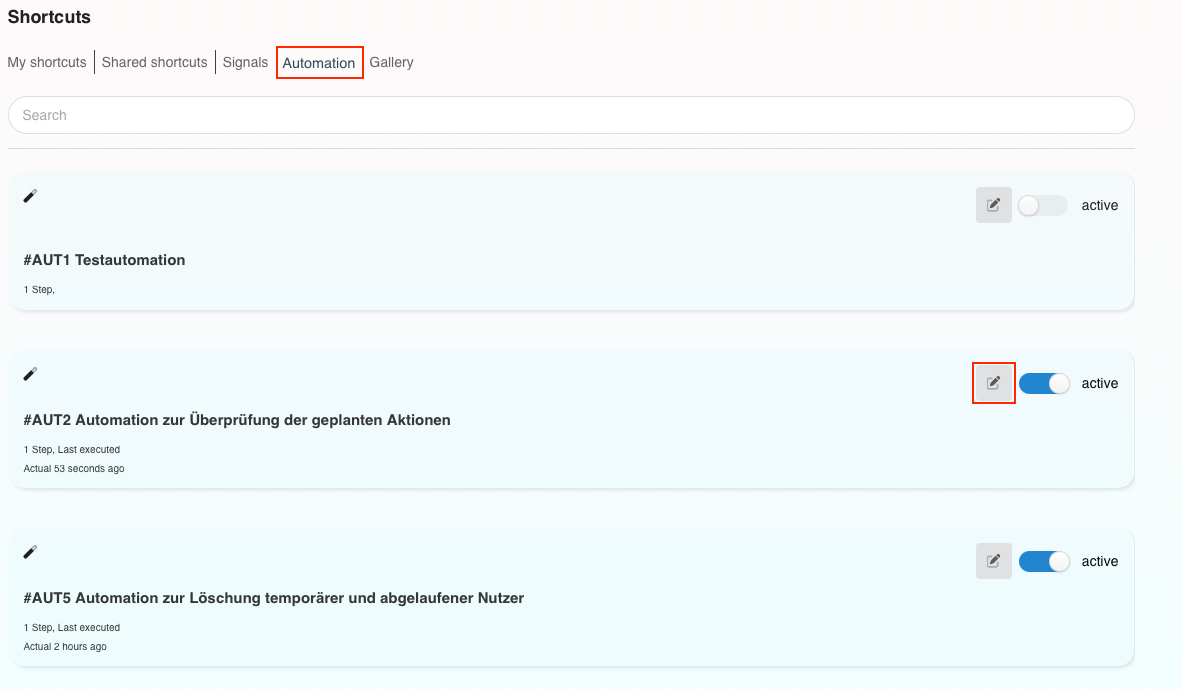Click '1 Step, Last executed' under #AUT5
1182x689 pixels.
point(72,627)
